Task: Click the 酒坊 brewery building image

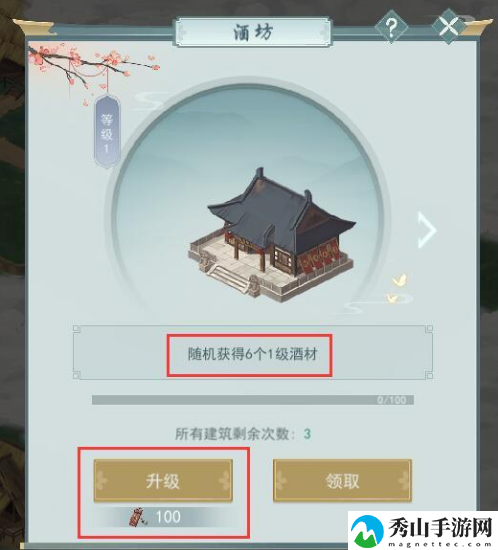Action: (272, 235)
